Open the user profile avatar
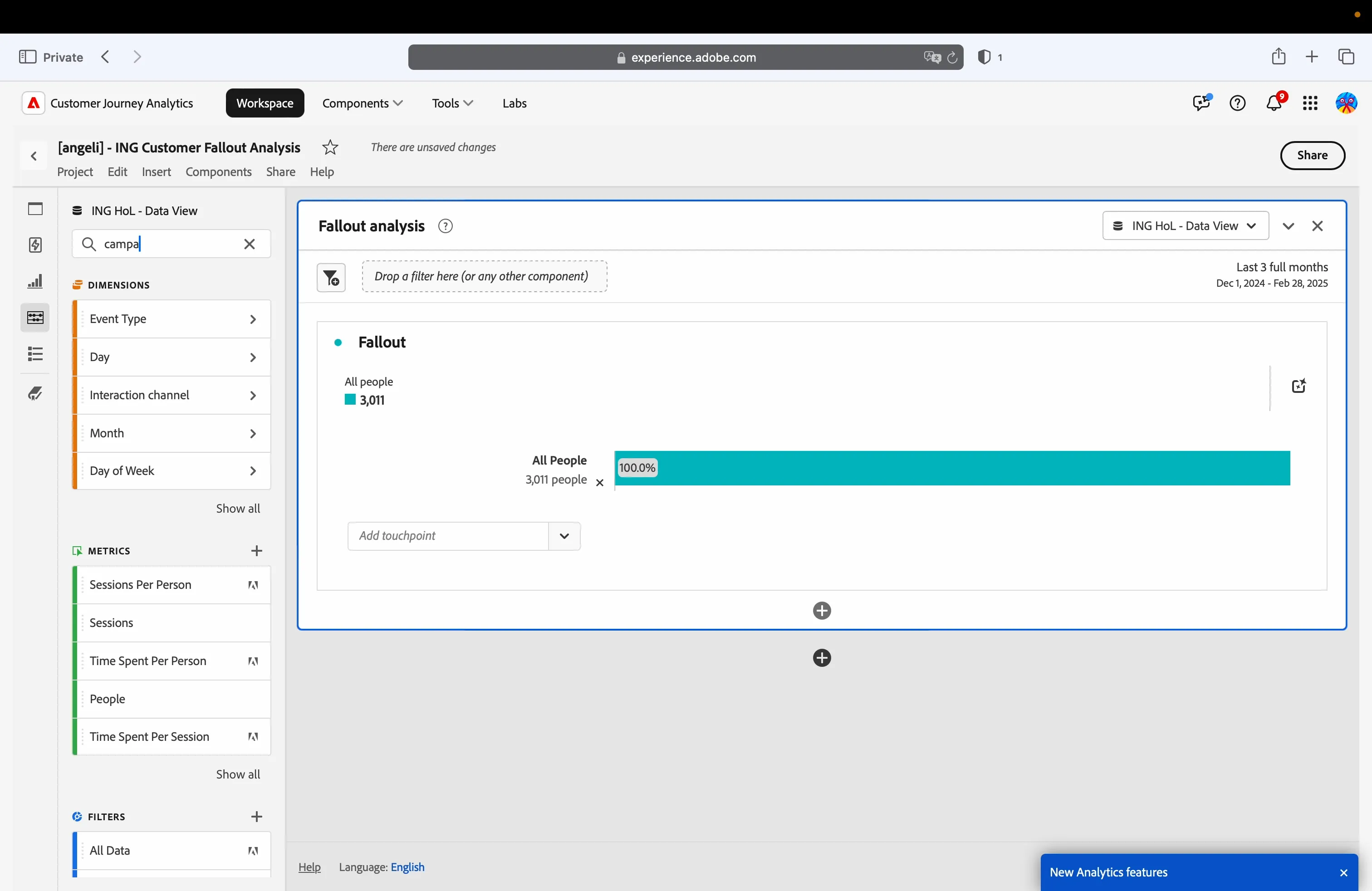 tap(1346, 103)
